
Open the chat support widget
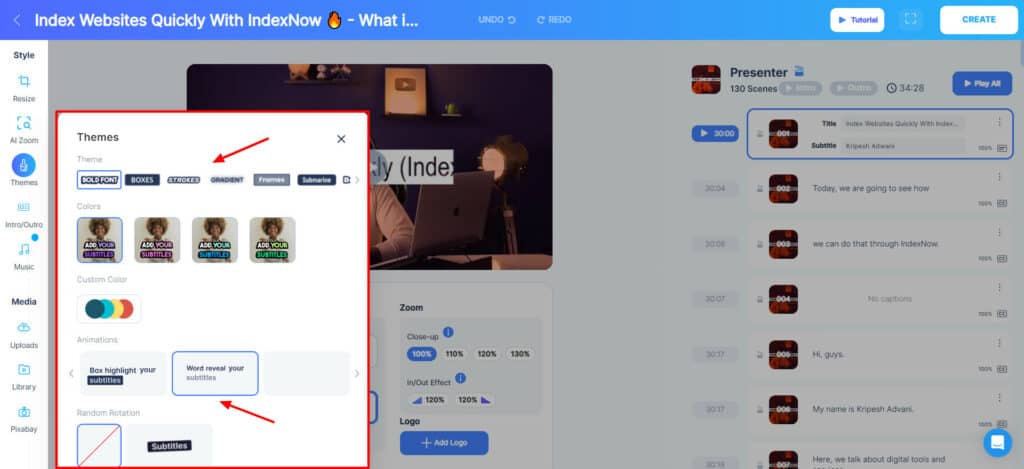997,443
